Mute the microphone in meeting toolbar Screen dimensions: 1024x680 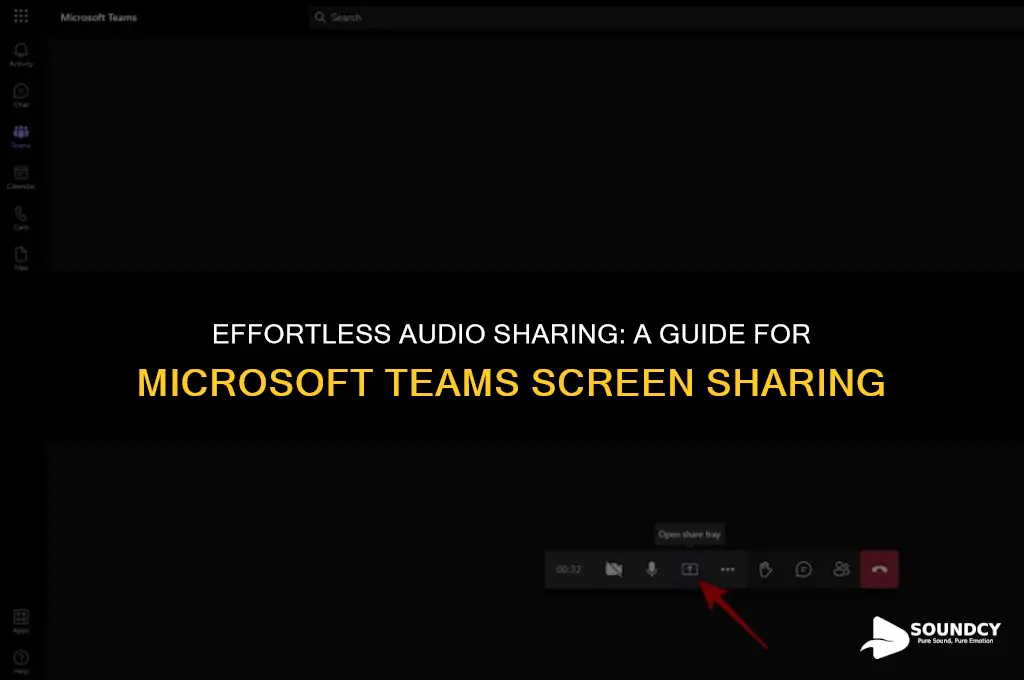tap(651, 569)
